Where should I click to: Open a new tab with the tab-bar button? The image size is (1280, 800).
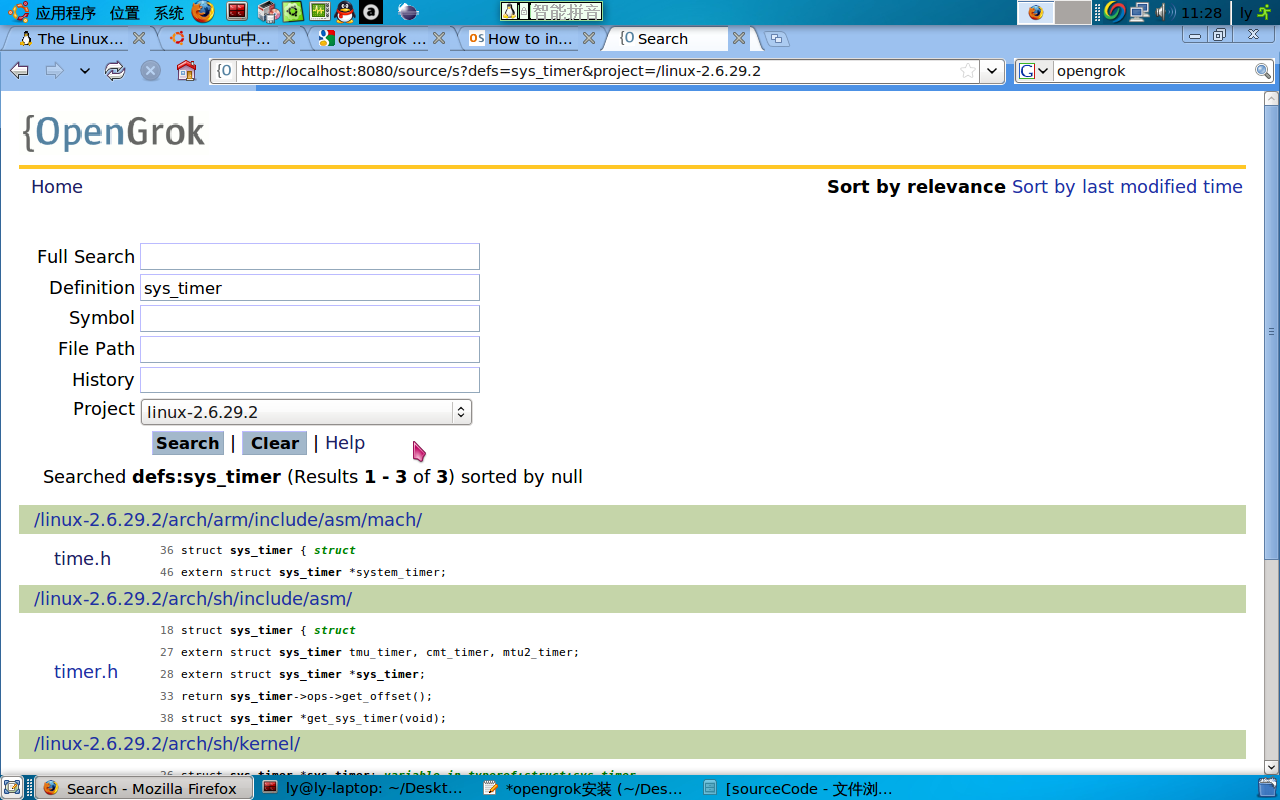[x=776, y=39]
